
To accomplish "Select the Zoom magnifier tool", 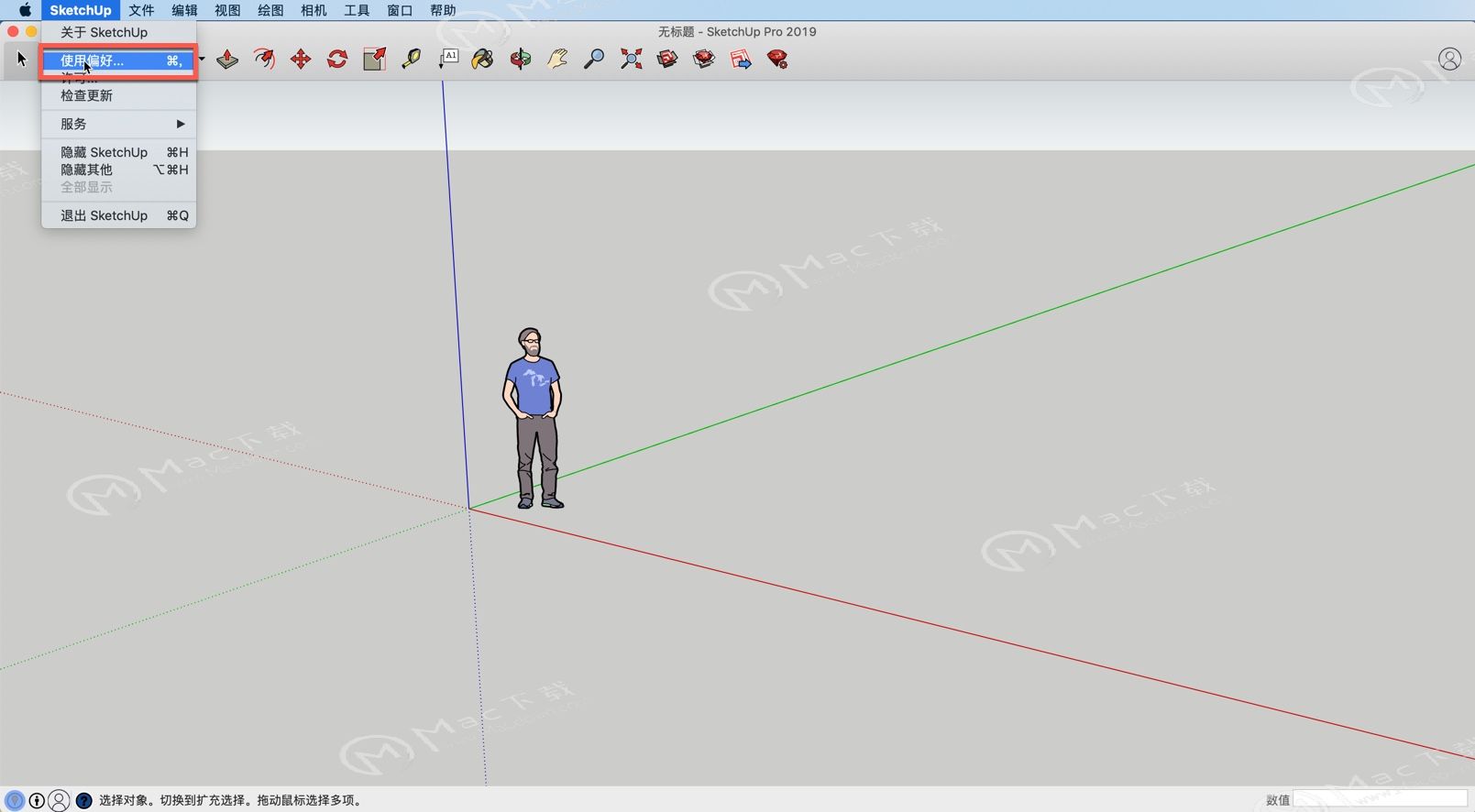I will coord(594,60).
